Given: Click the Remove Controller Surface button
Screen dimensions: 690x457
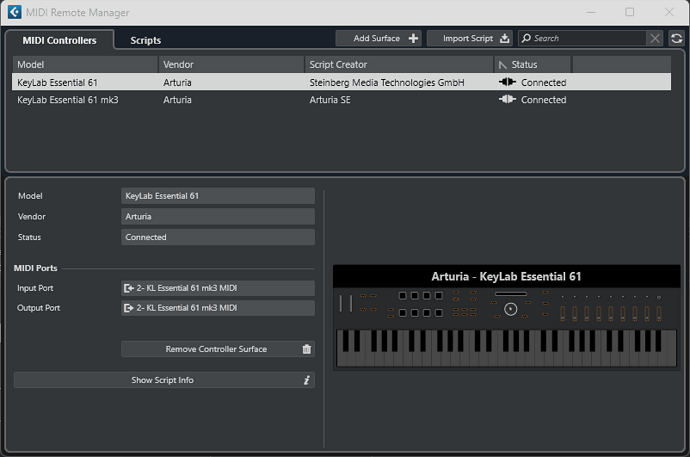Looking at the screenshot, I should pyautogui.click(x=218, y=349).
